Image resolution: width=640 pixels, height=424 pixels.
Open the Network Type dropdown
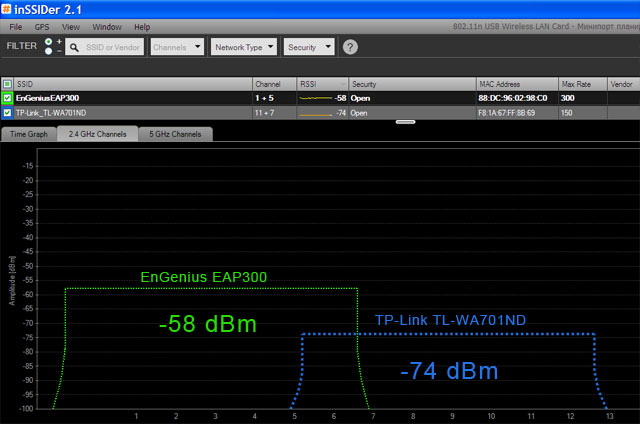click(x=244, y=47)
